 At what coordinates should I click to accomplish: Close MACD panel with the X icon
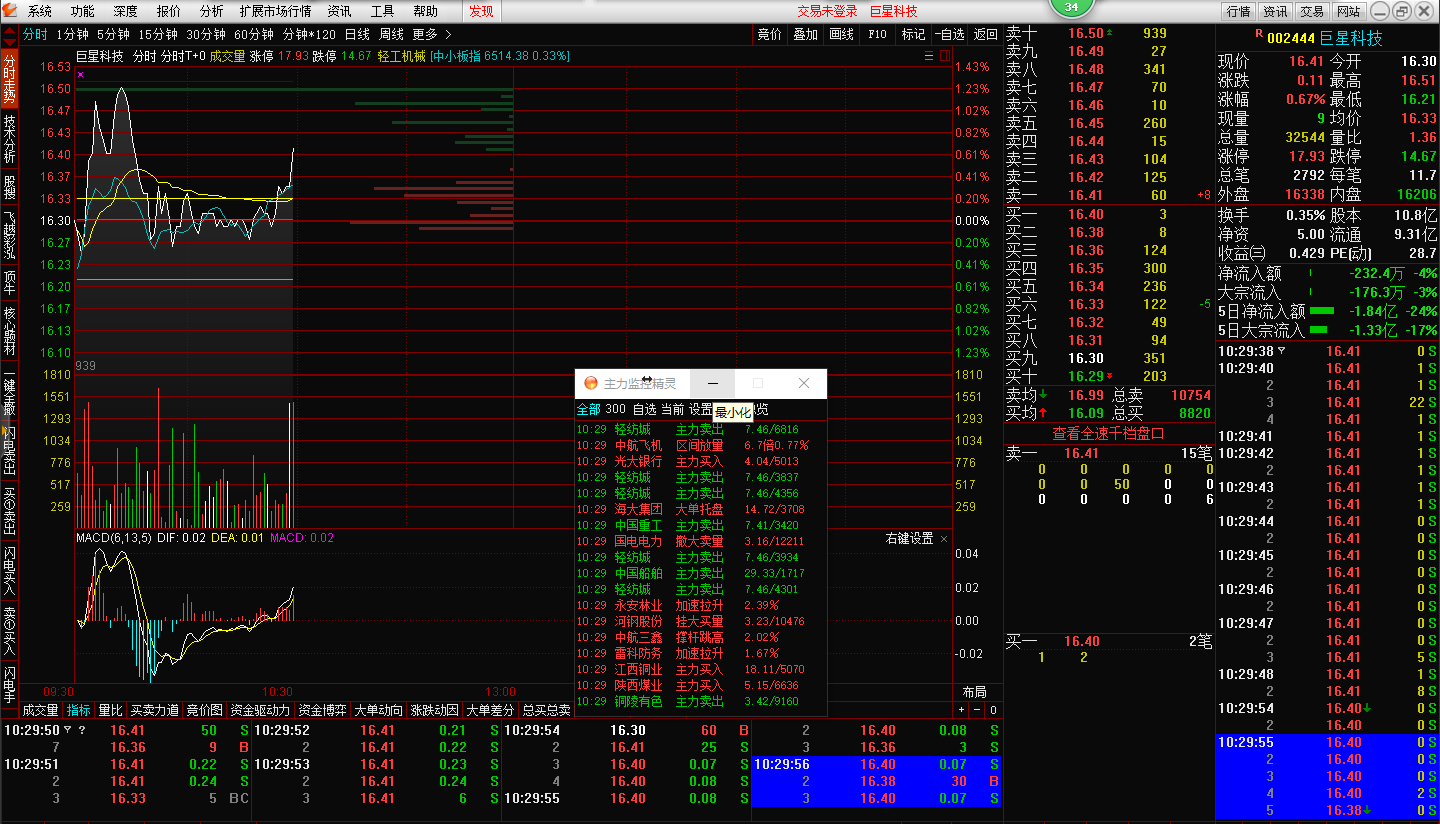tap(944, 538)
